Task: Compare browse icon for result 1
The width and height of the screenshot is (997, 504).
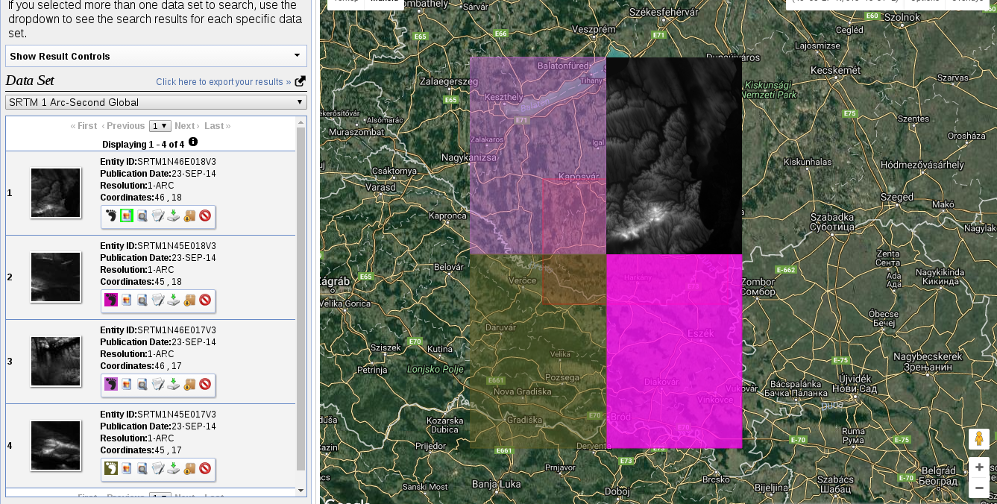Action: pos(142,215)
